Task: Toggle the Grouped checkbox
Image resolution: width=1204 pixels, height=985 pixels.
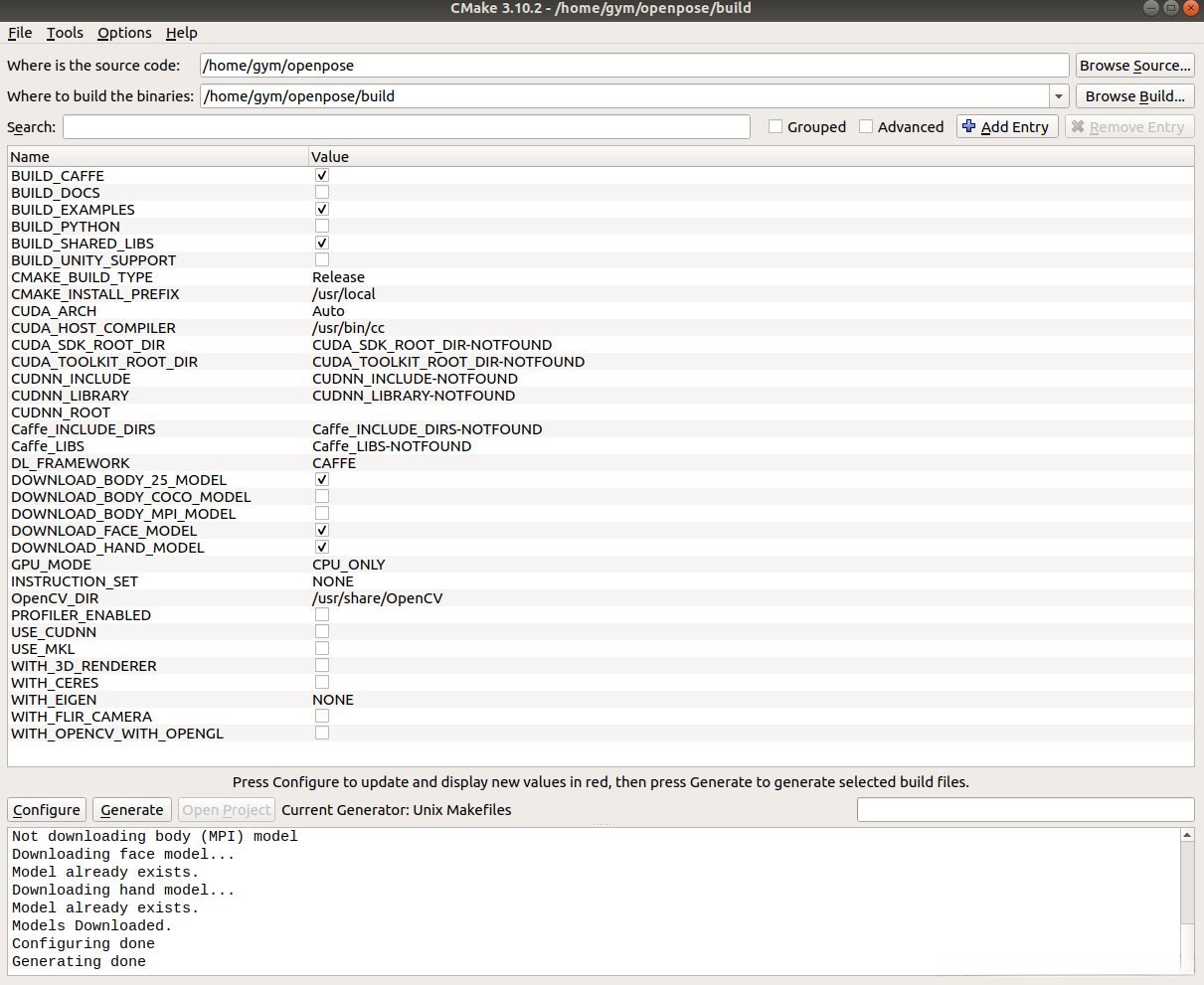Action: tap(775, 127)
